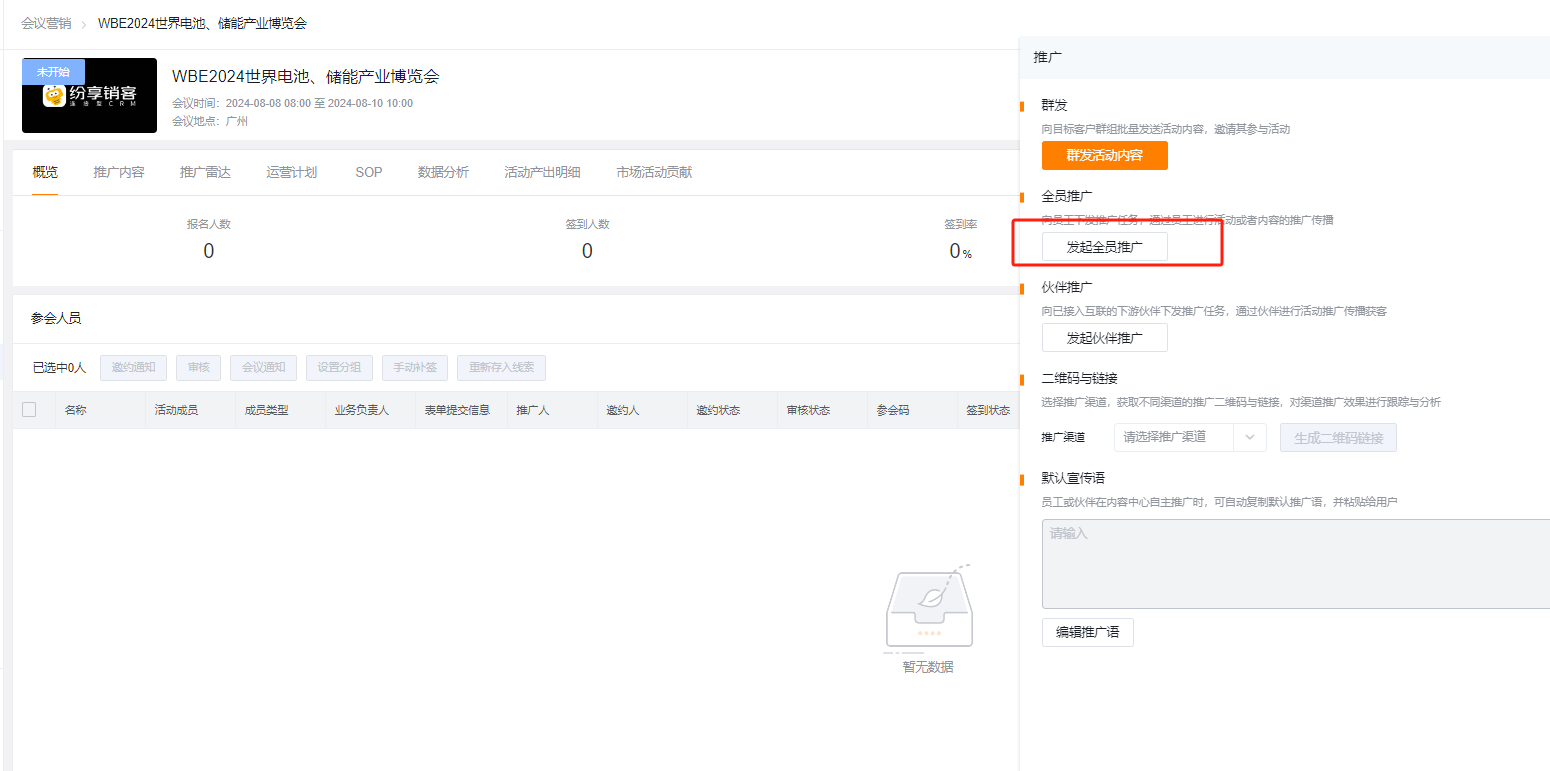Viewport: 1550px width, 771px height.
Task: Click the orange 群发活动内容 button
Action: tap(1104, 156)
